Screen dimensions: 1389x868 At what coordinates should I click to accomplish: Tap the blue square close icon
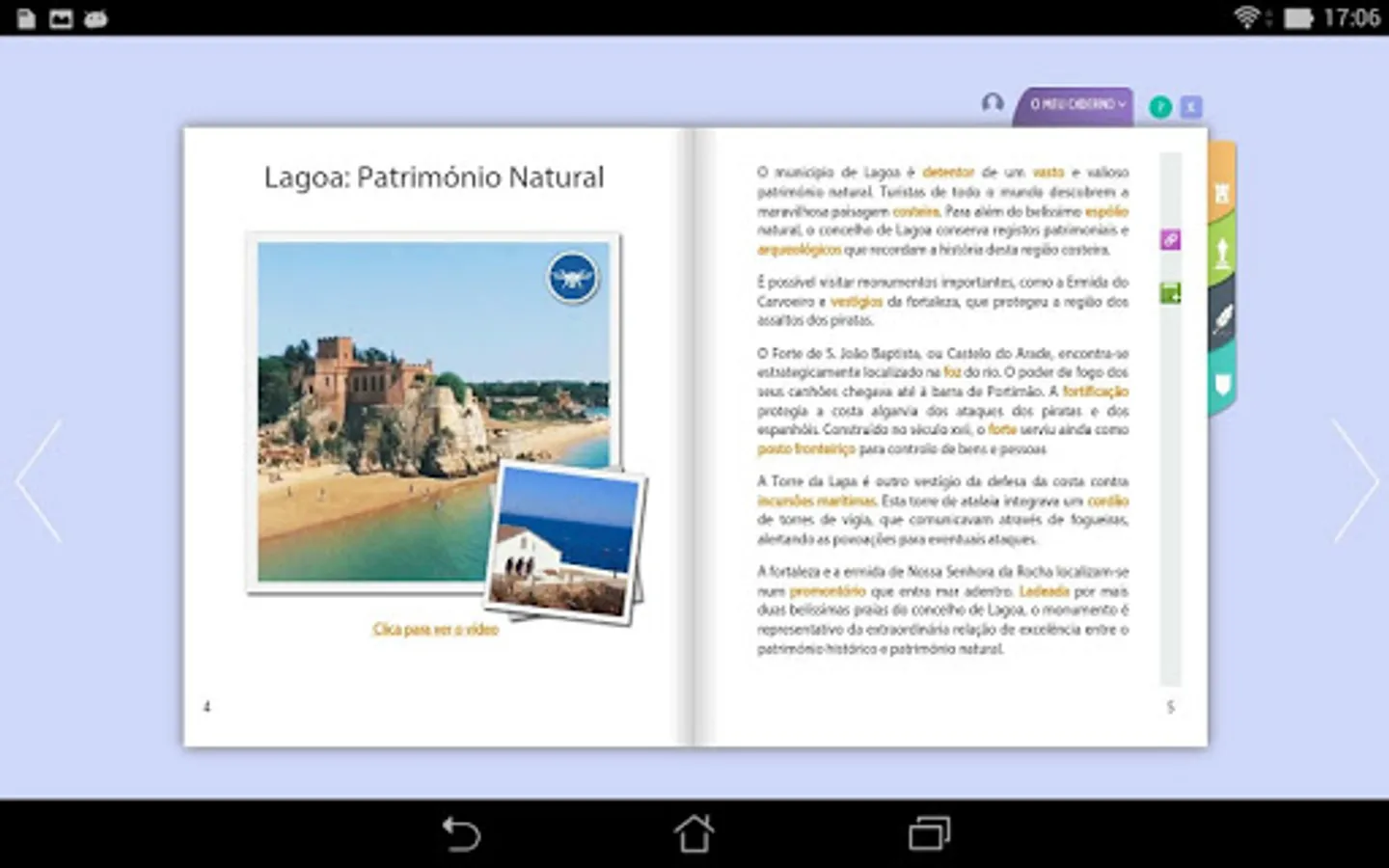pos(1191,107)
